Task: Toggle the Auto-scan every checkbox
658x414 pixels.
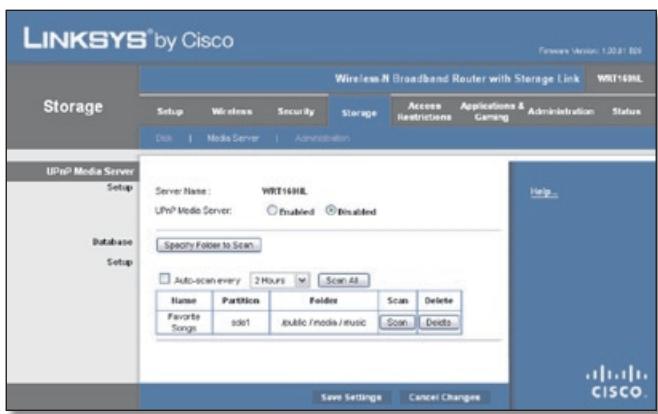Action: pos(164,279)
